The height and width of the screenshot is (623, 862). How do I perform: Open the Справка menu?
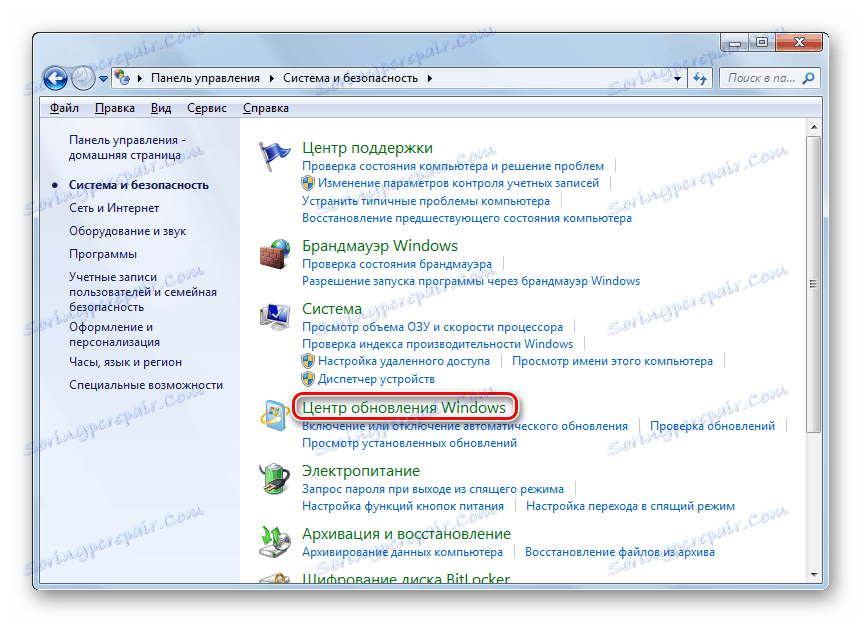[266, 108]
